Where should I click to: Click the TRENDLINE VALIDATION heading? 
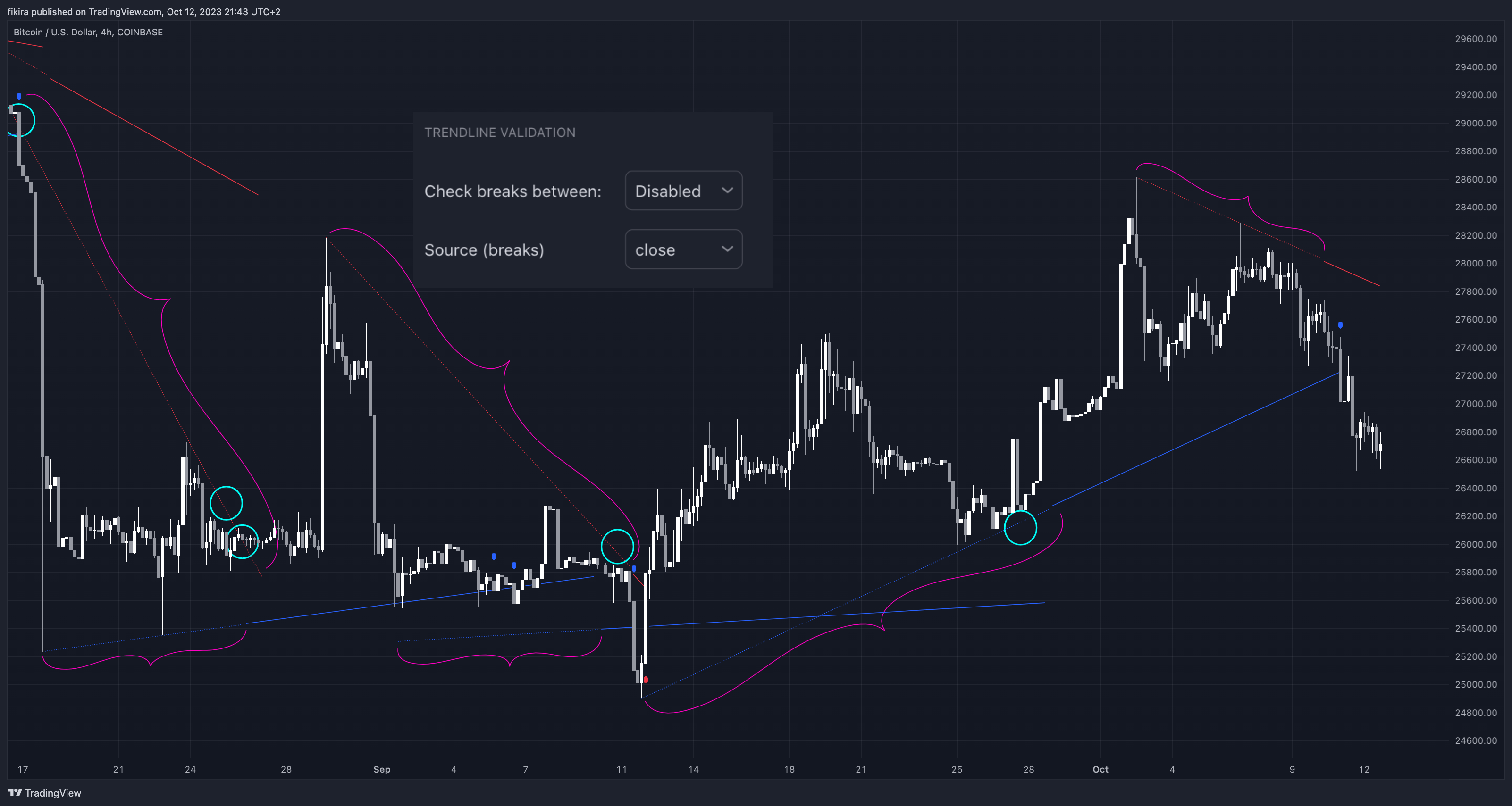point(499,133)
